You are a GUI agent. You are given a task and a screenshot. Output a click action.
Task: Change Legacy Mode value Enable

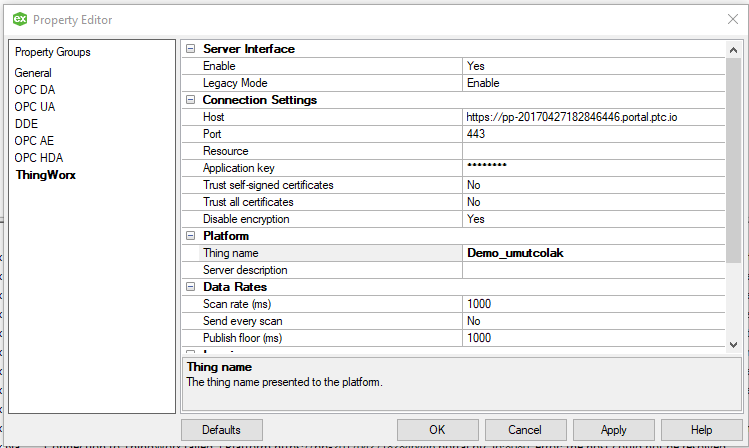(x=594, y=83)
